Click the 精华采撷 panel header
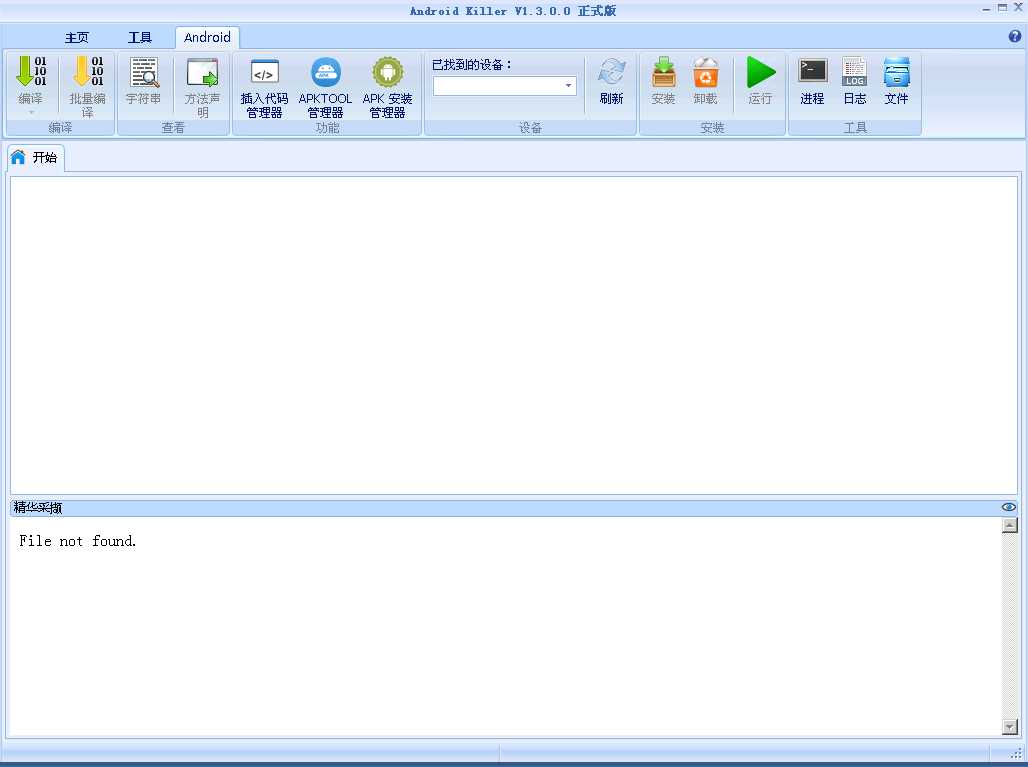The height and width of the screenshot is (767, 1028). point(514,507)
